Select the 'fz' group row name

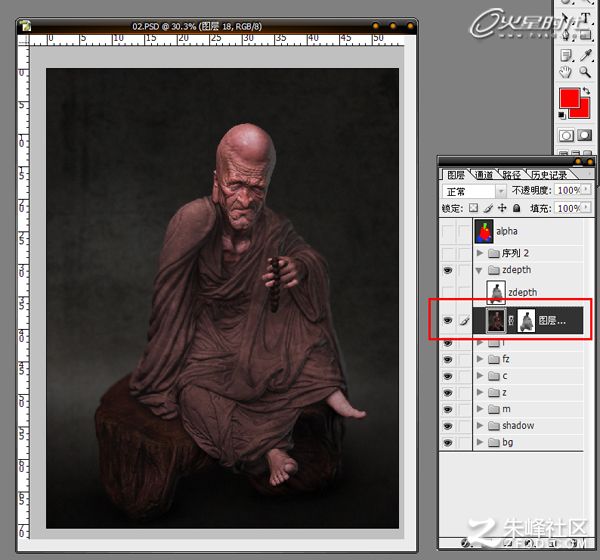pyautogui.click(x=506, y=359)
